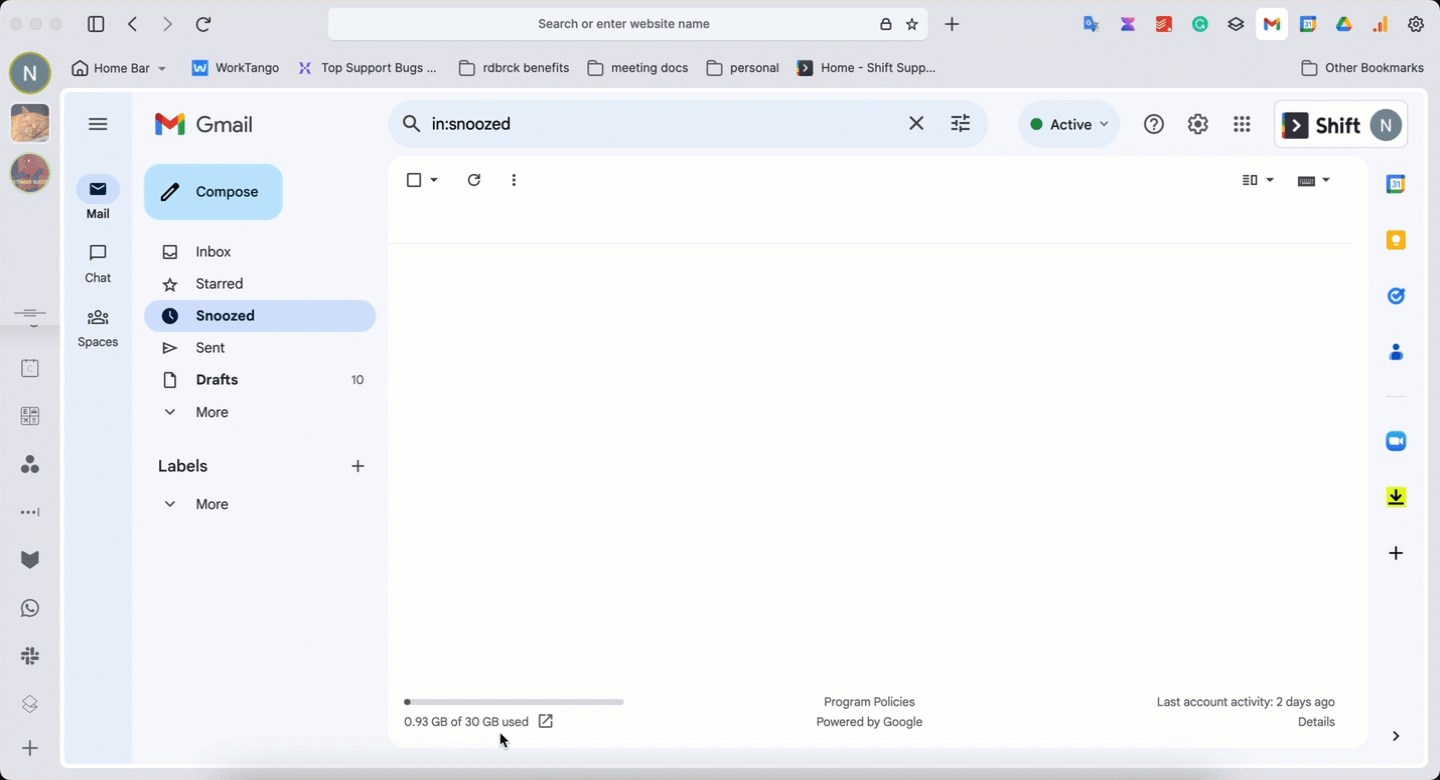Viewport: 1440px width, 780px height.
Task: Toggle the Gmail main menu hamburger
Action: (x=98, y=124)
